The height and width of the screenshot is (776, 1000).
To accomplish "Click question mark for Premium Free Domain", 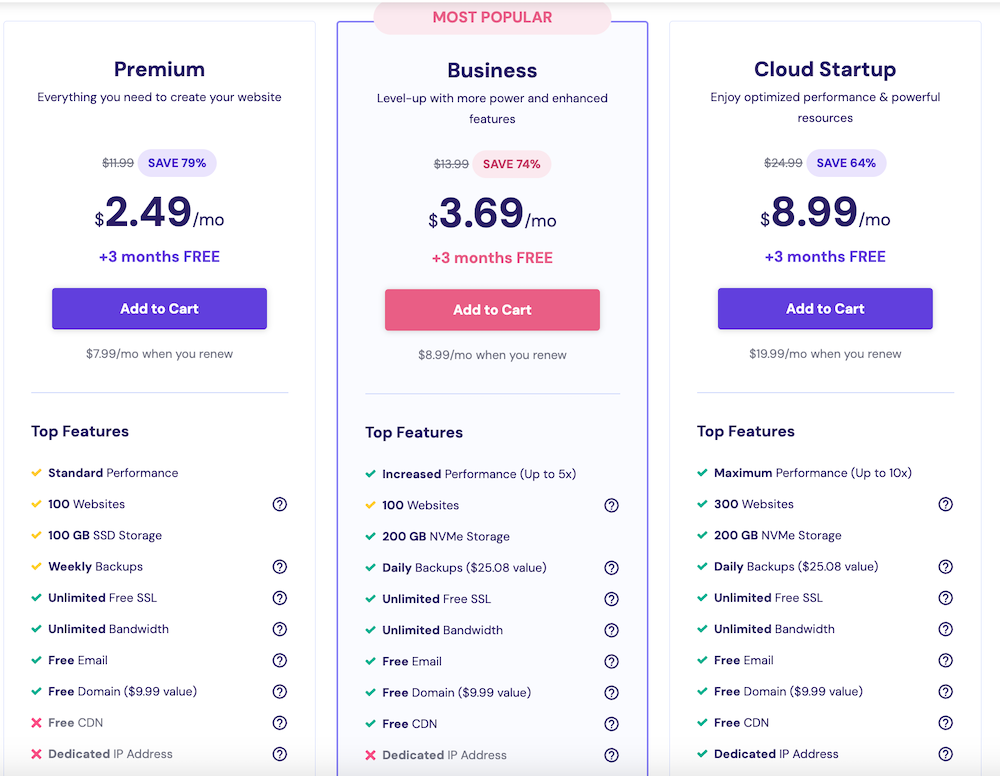I will click(280, 692).
